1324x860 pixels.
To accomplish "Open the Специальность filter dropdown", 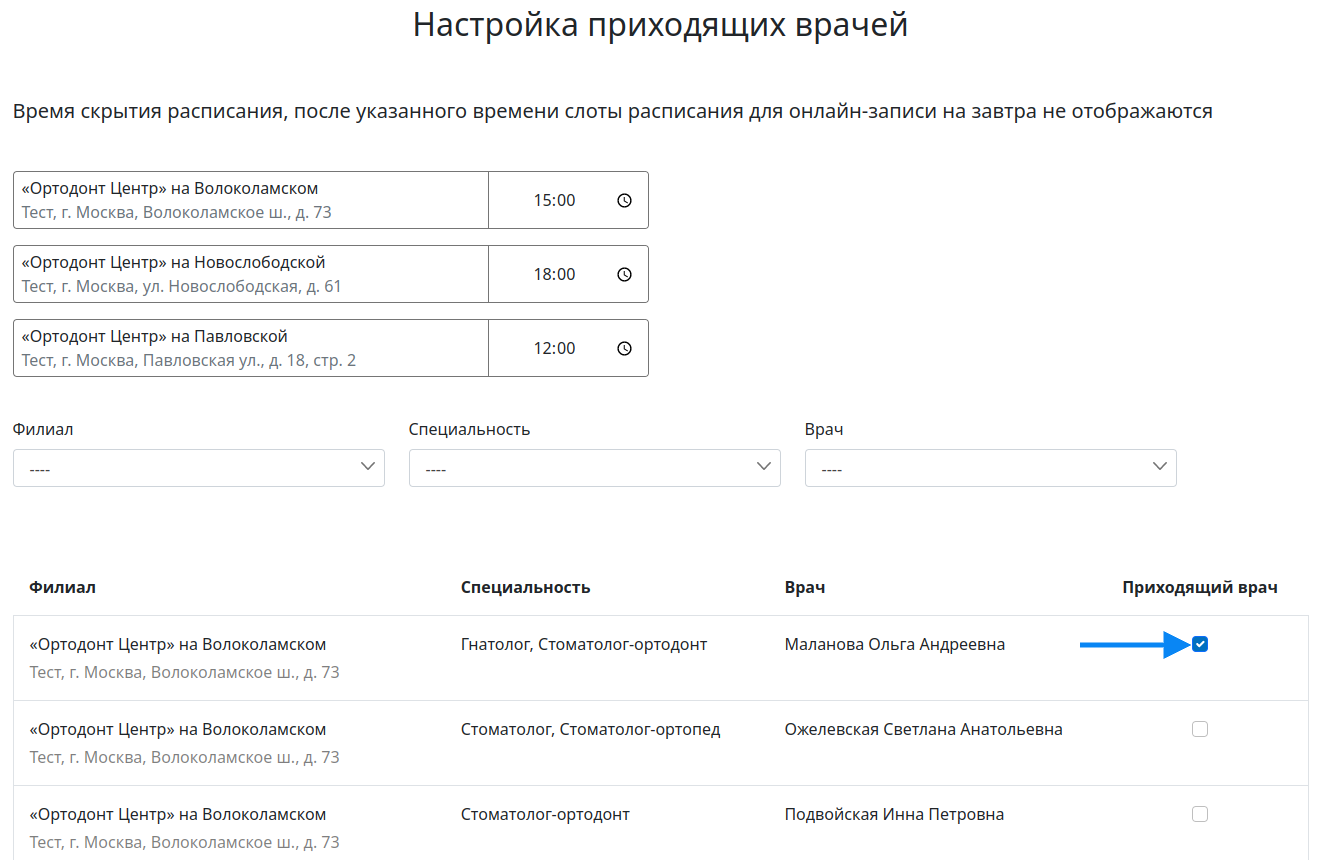I will [x=595, y=468].
